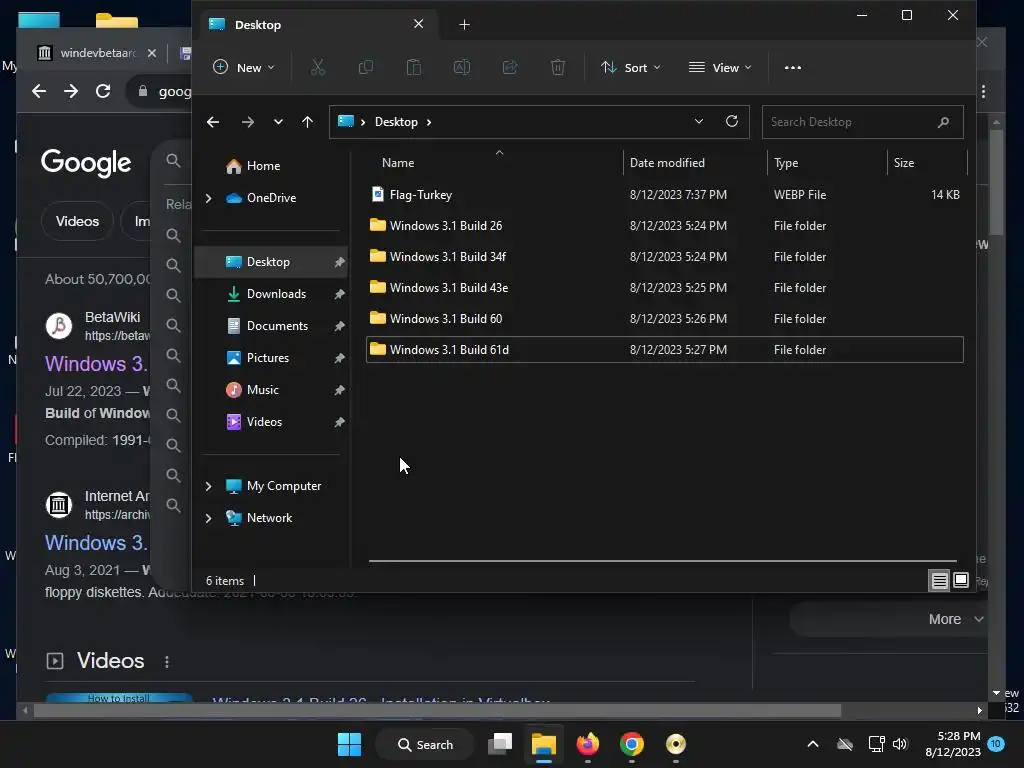
Task: Open Firefox from the taskbar
Action: tap(588, 744)
